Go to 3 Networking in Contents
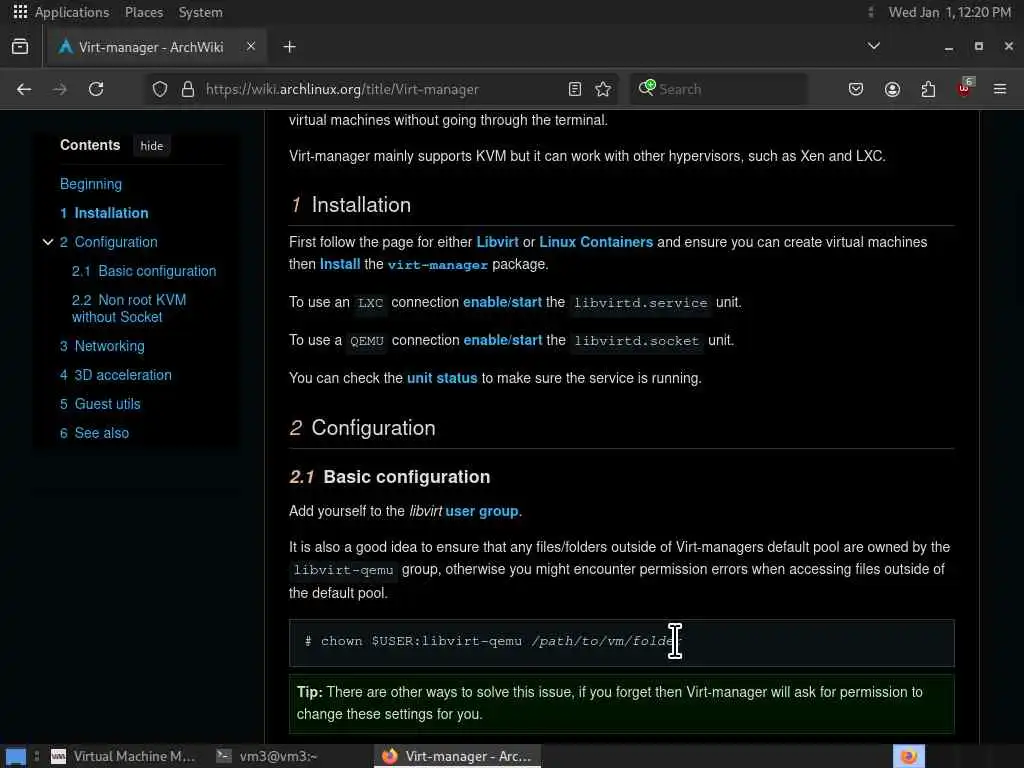This screenshot has width=1024, height=768. coord(103,346)
